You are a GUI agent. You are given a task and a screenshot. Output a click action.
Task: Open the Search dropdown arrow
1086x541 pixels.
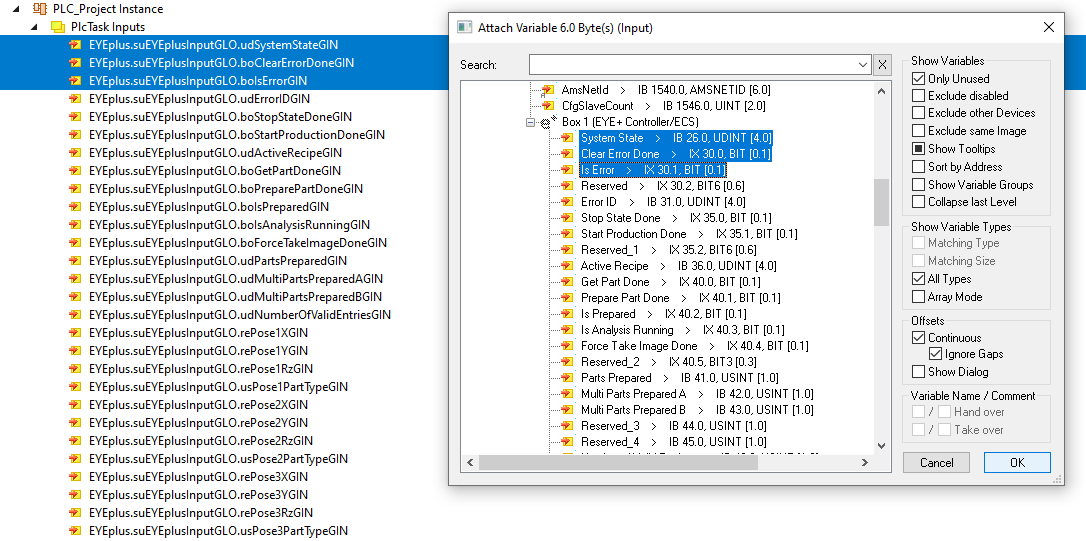point(864,65)
